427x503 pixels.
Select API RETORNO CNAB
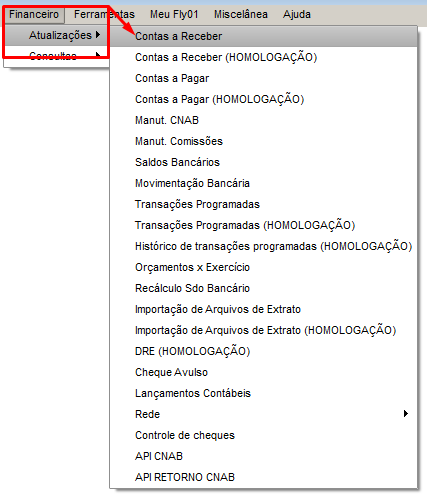tap(263, 477)
